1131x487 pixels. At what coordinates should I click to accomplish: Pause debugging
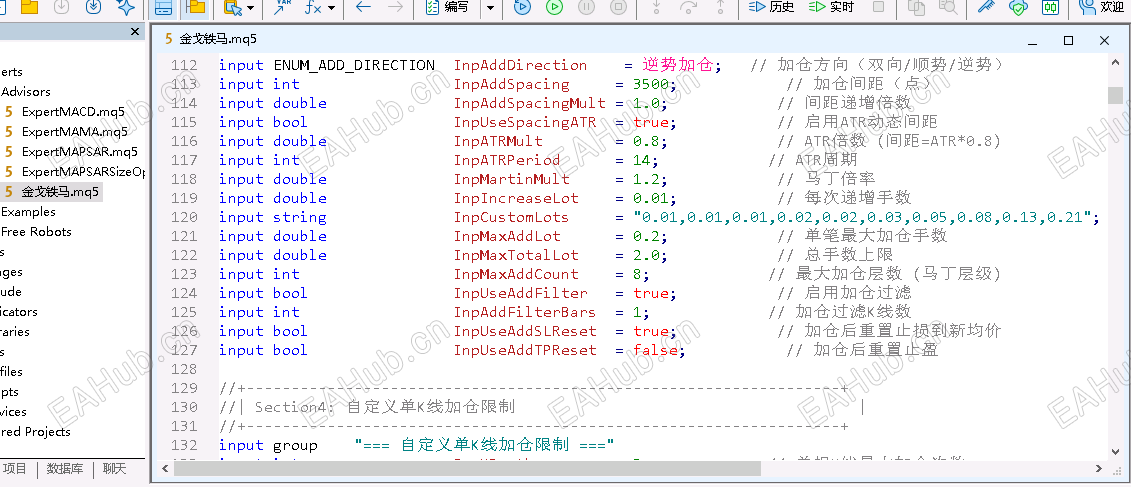pos(586,7)
